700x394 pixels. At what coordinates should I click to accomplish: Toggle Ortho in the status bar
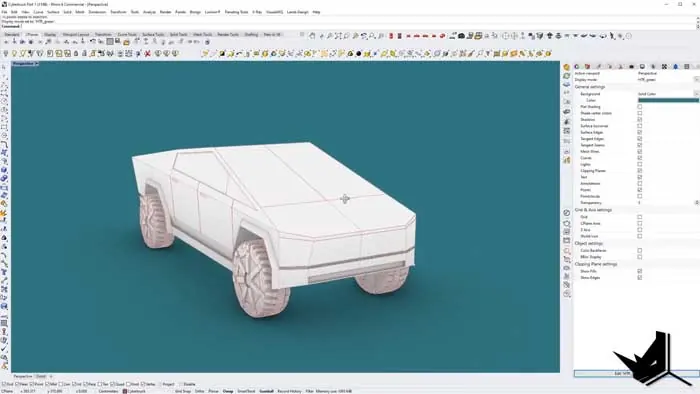(200, 391)
